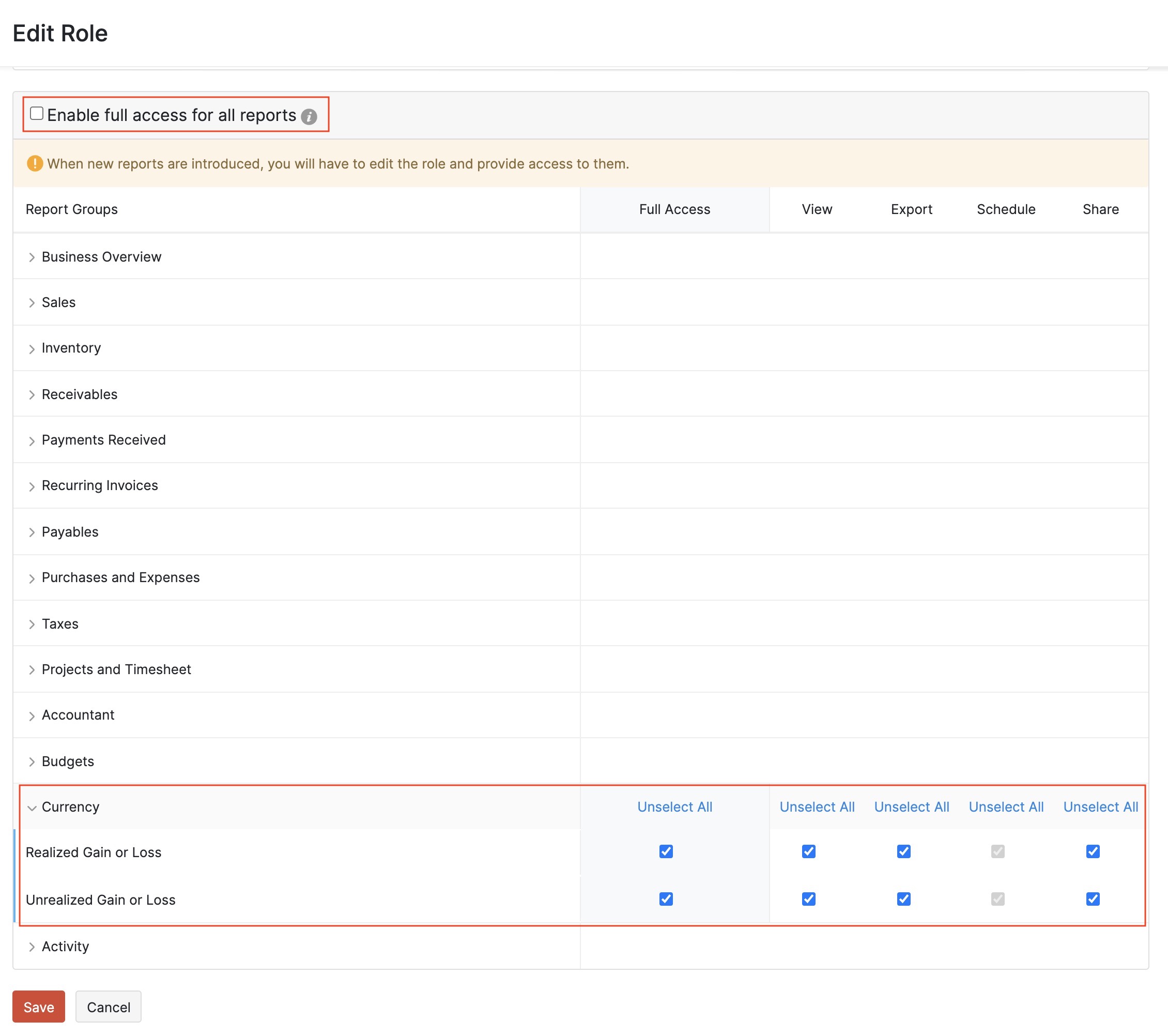Uncheck Share for Realized Gain or Loss
Image resolution: width=1168 pixels, height=1036 pixels.
coord(1093,852)
